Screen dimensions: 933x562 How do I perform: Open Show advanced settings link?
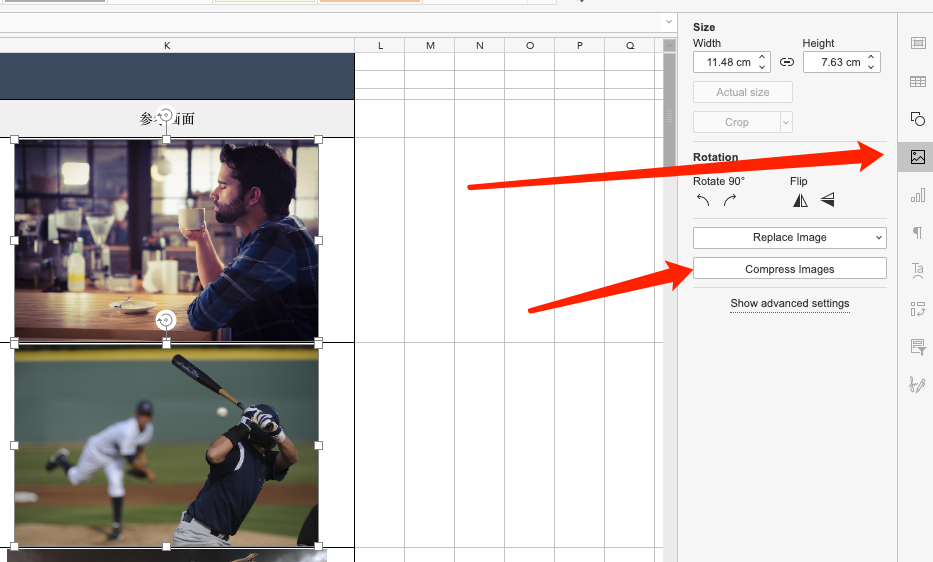click(x=789, y=303)
